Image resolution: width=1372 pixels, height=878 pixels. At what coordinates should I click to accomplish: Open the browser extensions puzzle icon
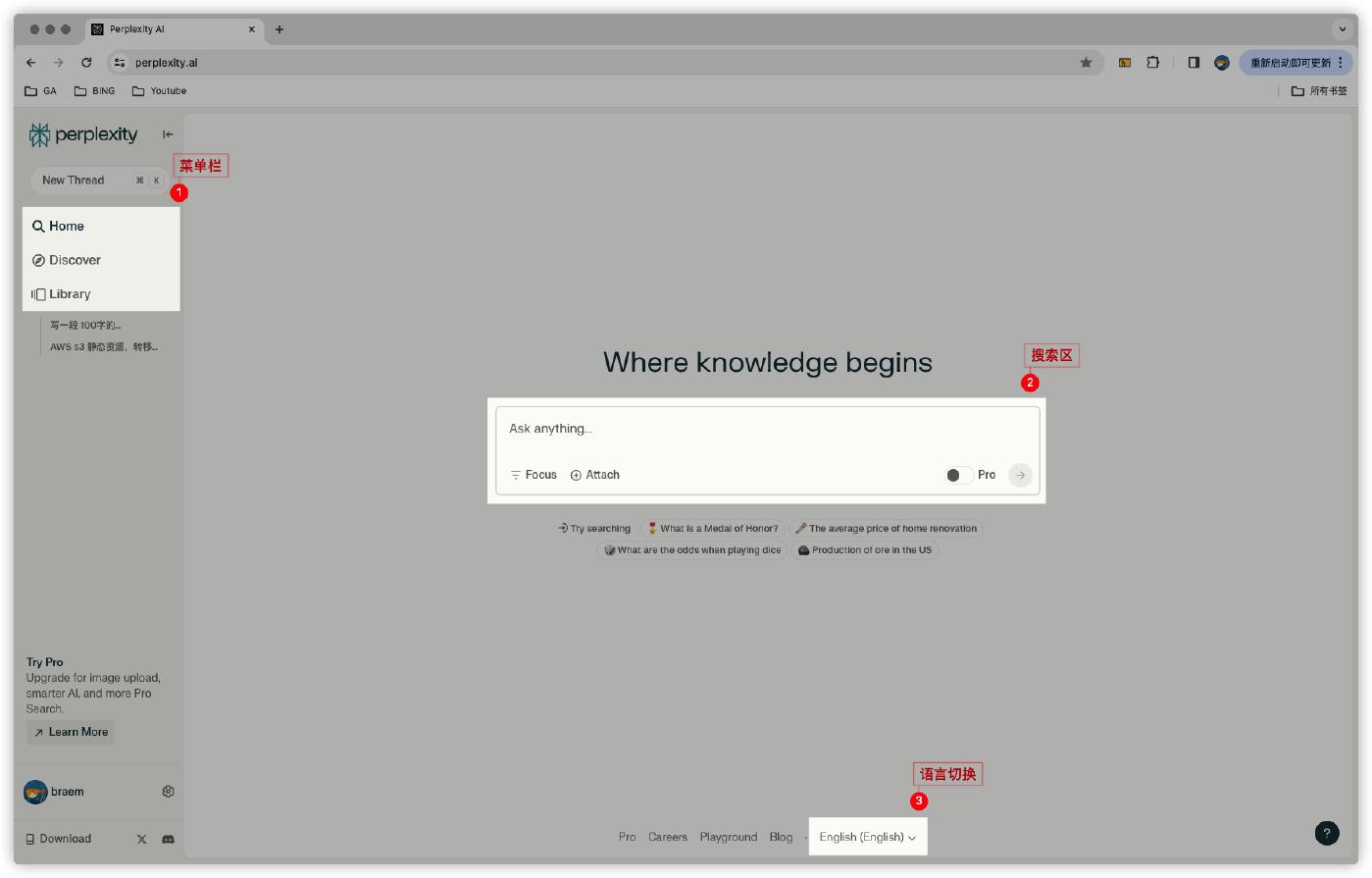[1153, 63]
